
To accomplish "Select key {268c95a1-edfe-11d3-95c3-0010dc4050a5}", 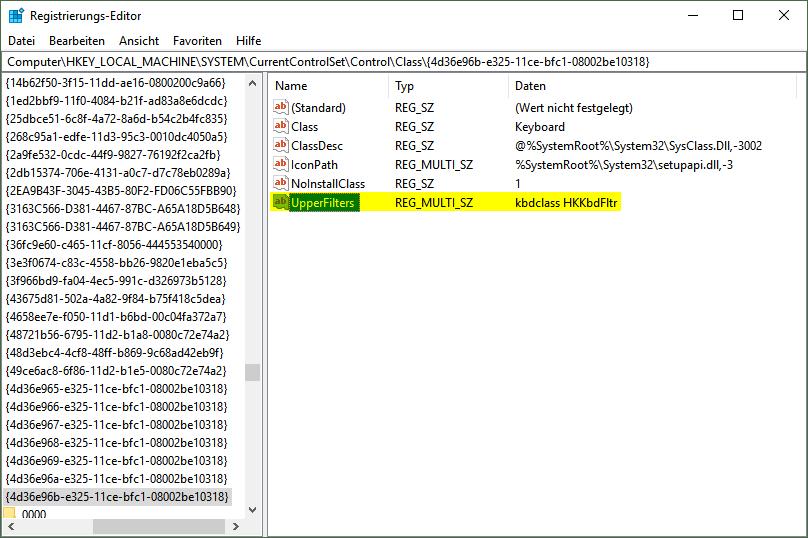I will point(116,137).
